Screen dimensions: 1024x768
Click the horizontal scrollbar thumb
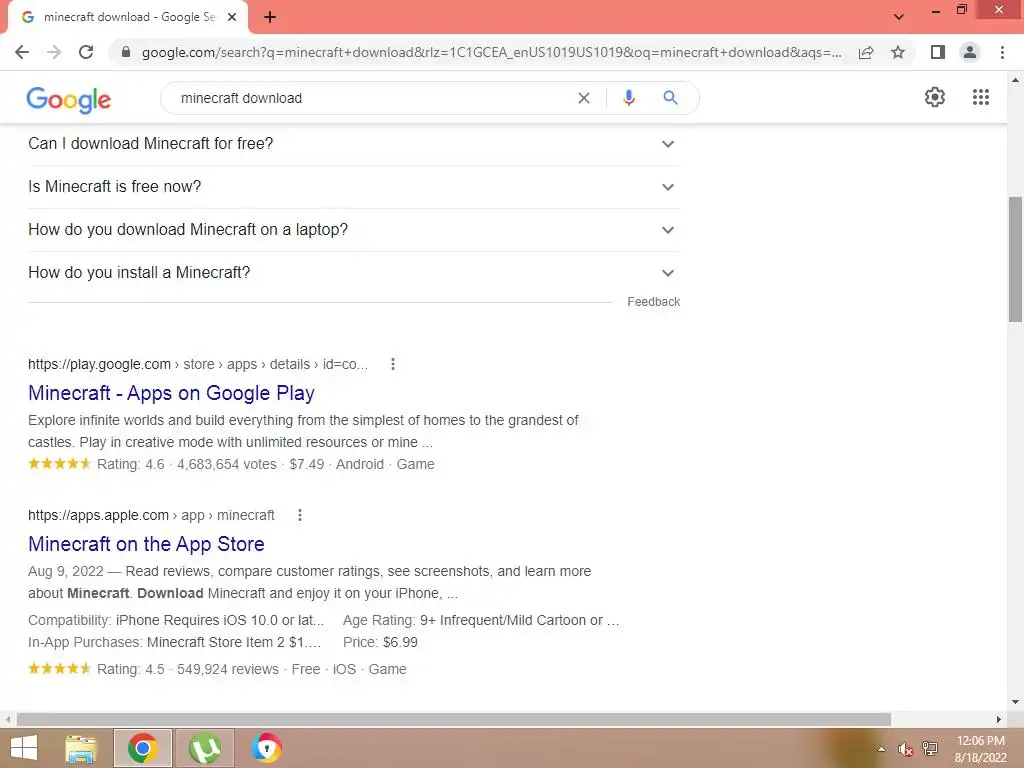(x=453, y=719)
